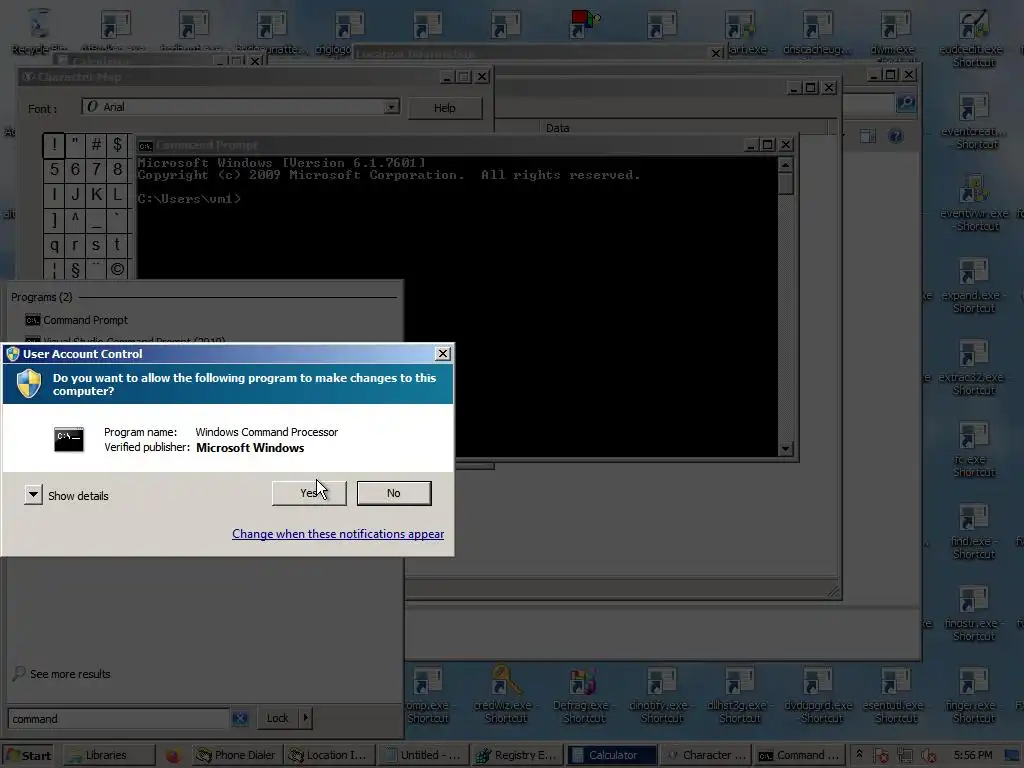Screen dimensions: 1024x768
Task: Open the Font dropdown in Character Map
Action: tap(392, 106)
